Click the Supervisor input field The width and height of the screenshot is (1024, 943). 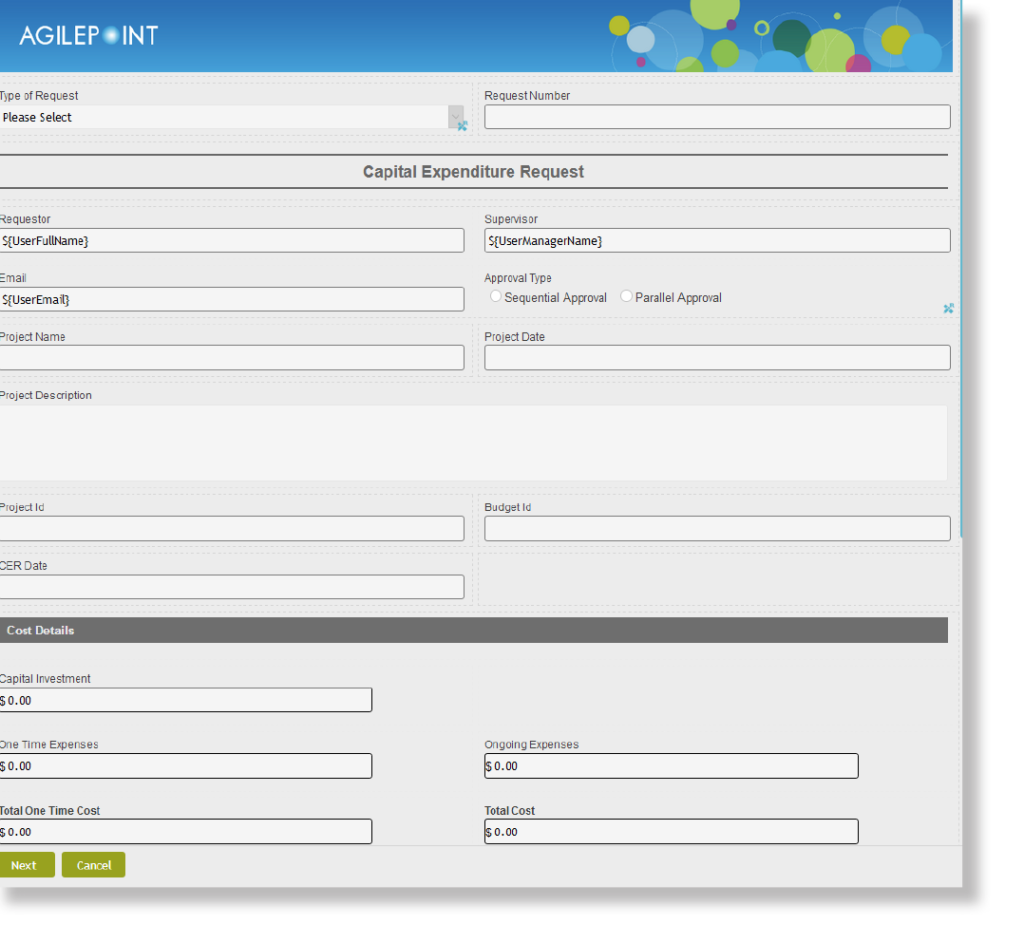point(717,240)
